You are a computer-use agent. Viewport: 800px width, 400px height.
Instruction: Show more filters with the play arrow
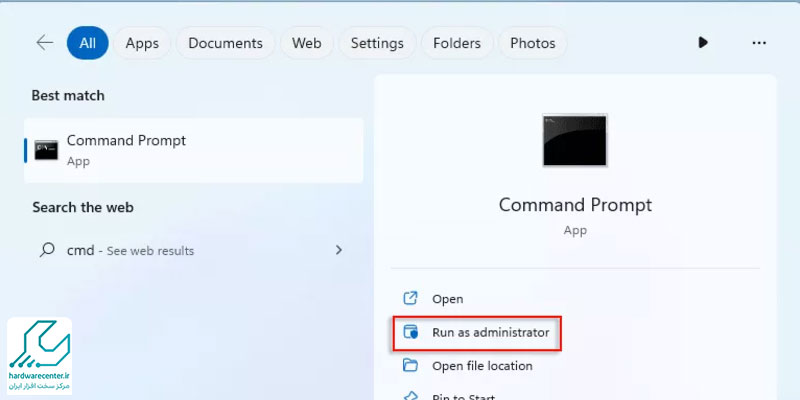tap(703, 43)
